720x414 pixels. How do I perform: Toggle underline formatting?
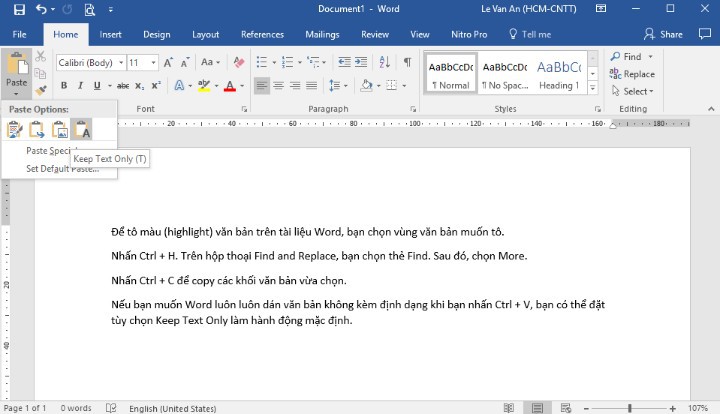point(97,85)
